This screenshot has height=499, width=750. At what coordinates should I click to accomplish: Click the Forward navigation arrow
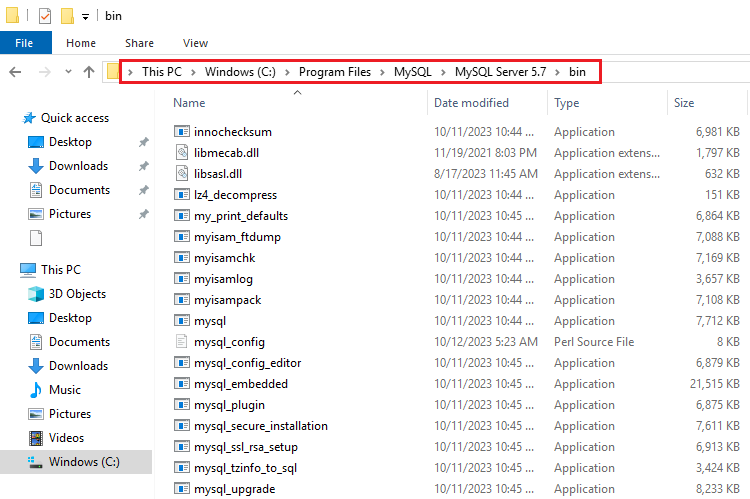[x=44, y=72]
